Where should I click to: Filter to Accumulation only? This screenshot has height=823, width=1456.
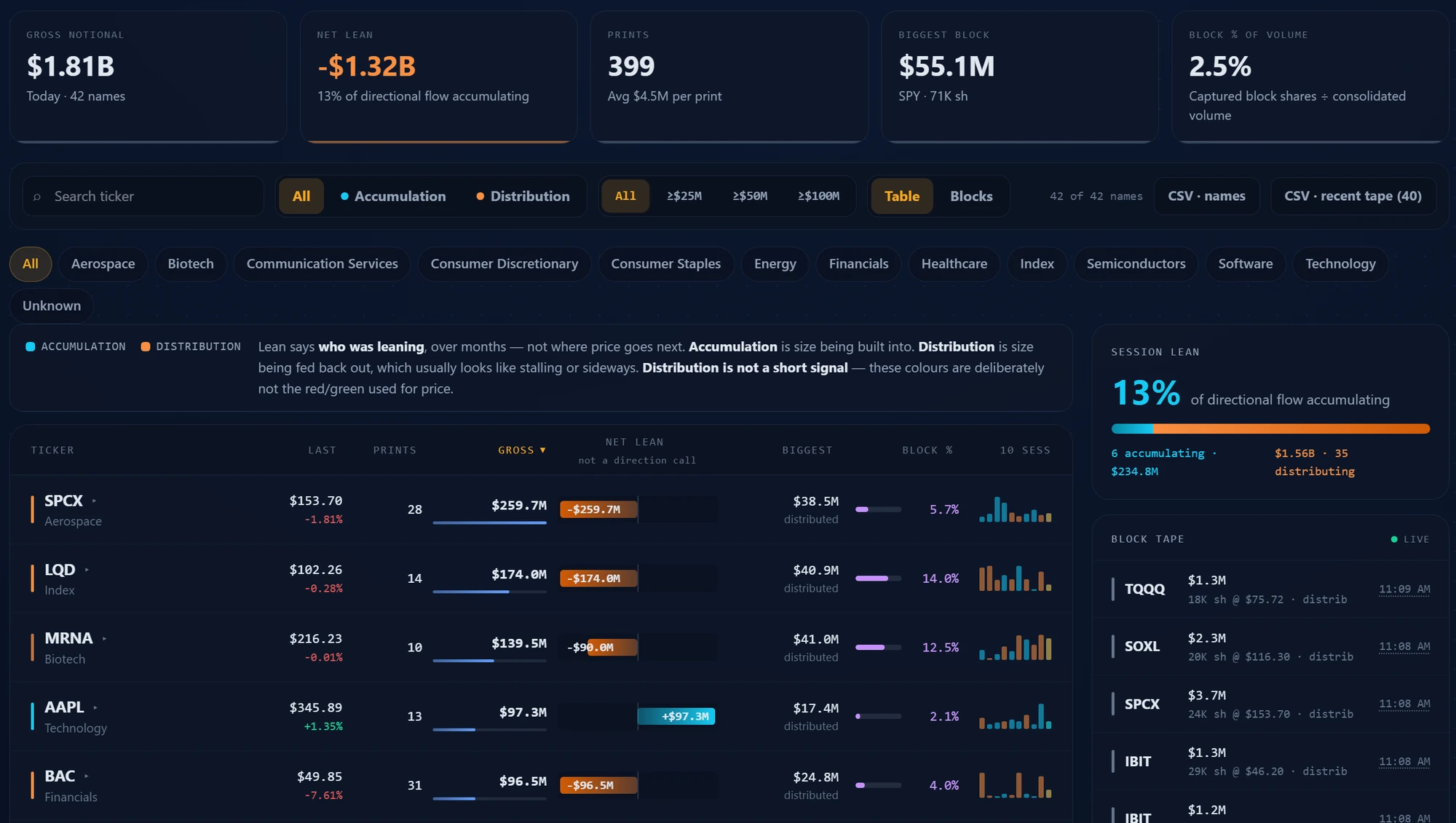coord(393,196)
